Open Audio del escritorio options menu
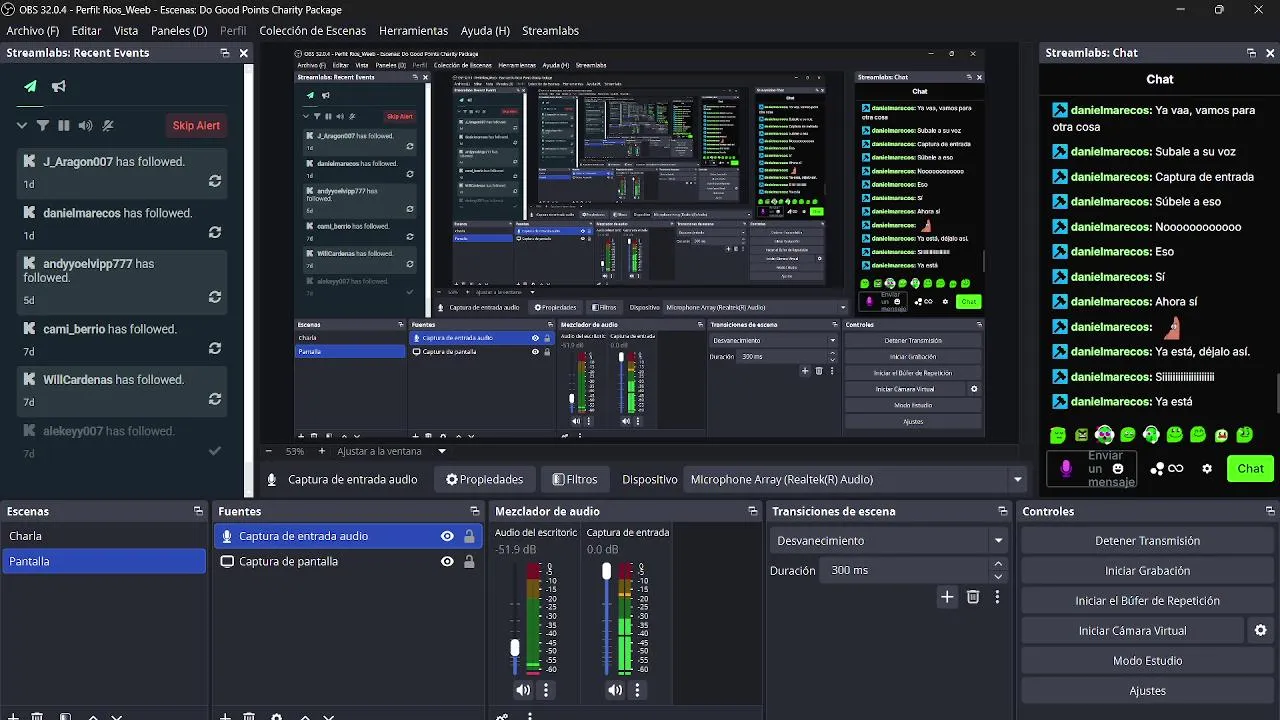Image resolution: width=1280 pixels, height=720 pixels. [546, 690]
